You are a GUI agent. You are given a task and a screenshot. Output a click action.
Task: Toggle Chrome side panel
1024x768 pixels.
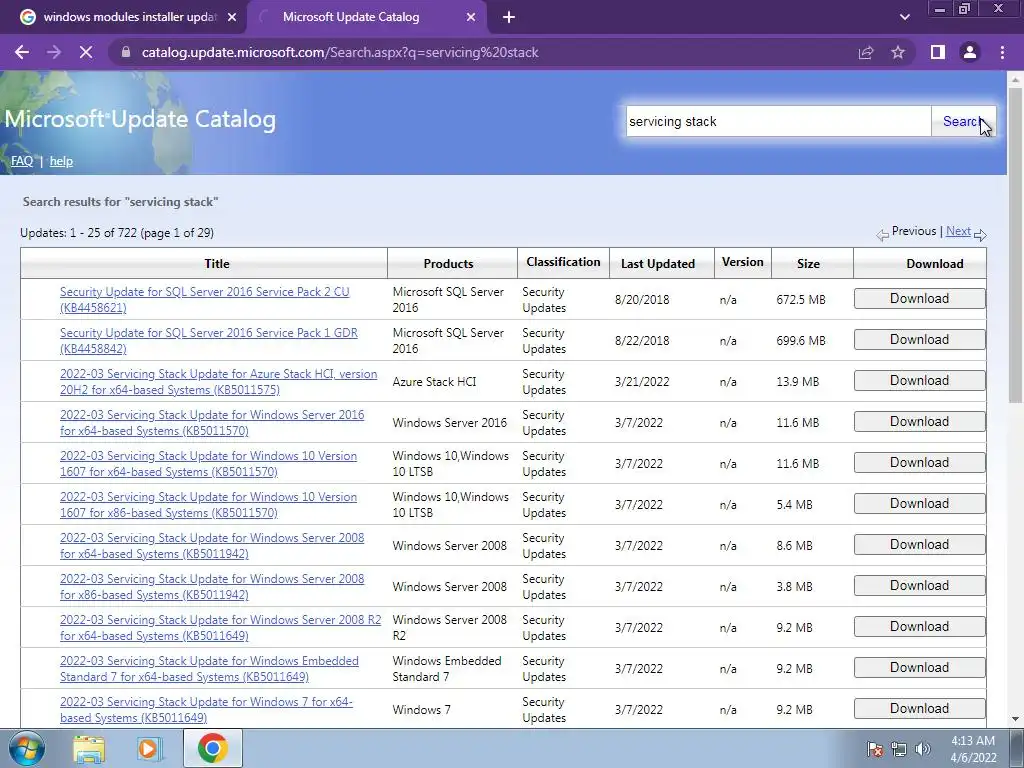point(938,52)
